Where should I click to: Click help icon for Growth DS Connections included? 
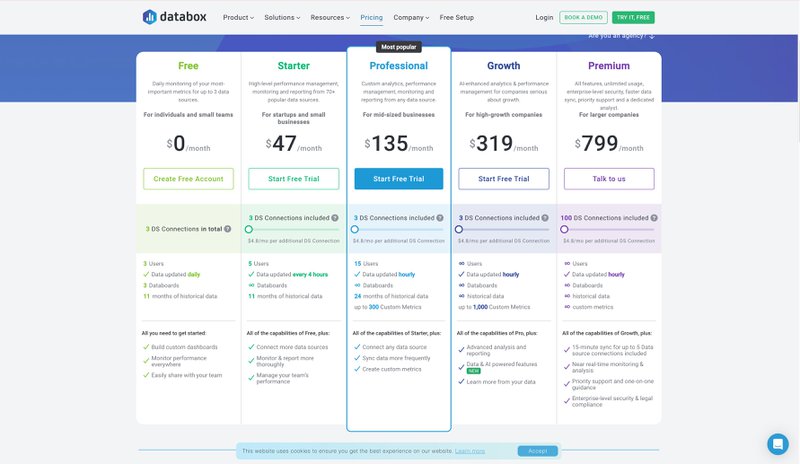click(x=543, y=217)
